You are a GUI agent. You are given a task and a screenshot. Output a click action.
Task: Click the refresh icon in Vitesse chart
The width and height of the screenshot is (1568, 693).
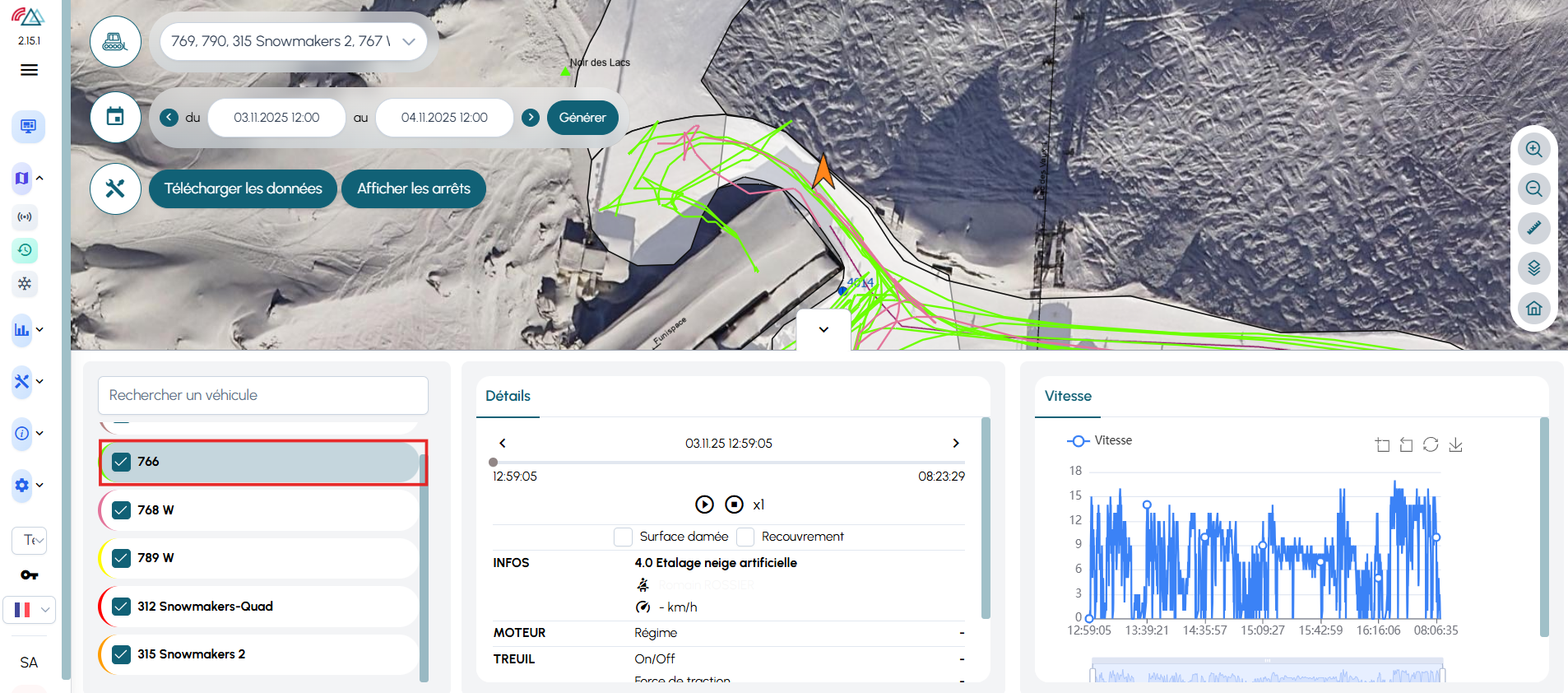click(1431, 445)
